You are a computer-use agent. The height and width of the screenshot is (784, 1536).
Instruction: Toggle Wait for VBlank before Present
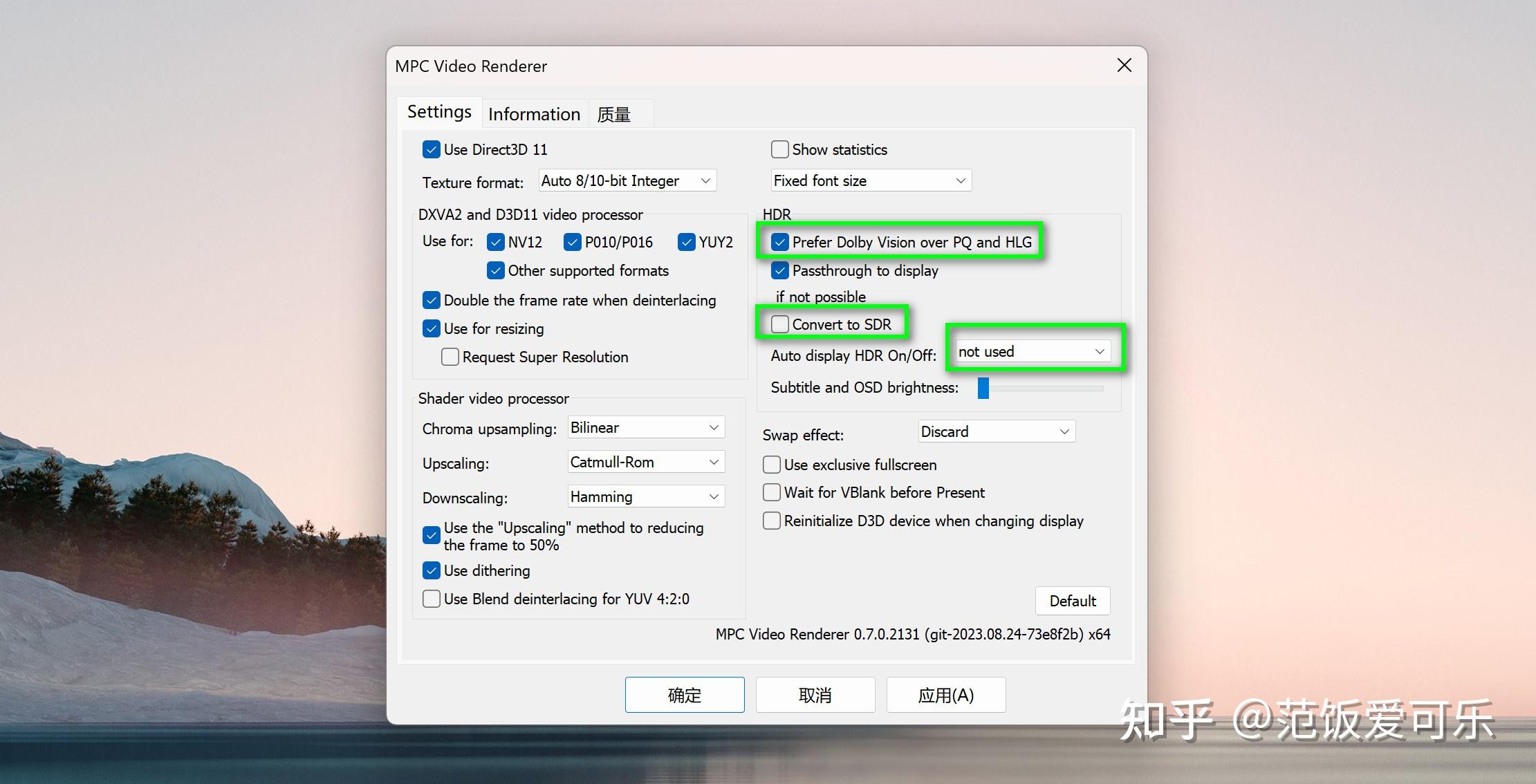(772, 492)
